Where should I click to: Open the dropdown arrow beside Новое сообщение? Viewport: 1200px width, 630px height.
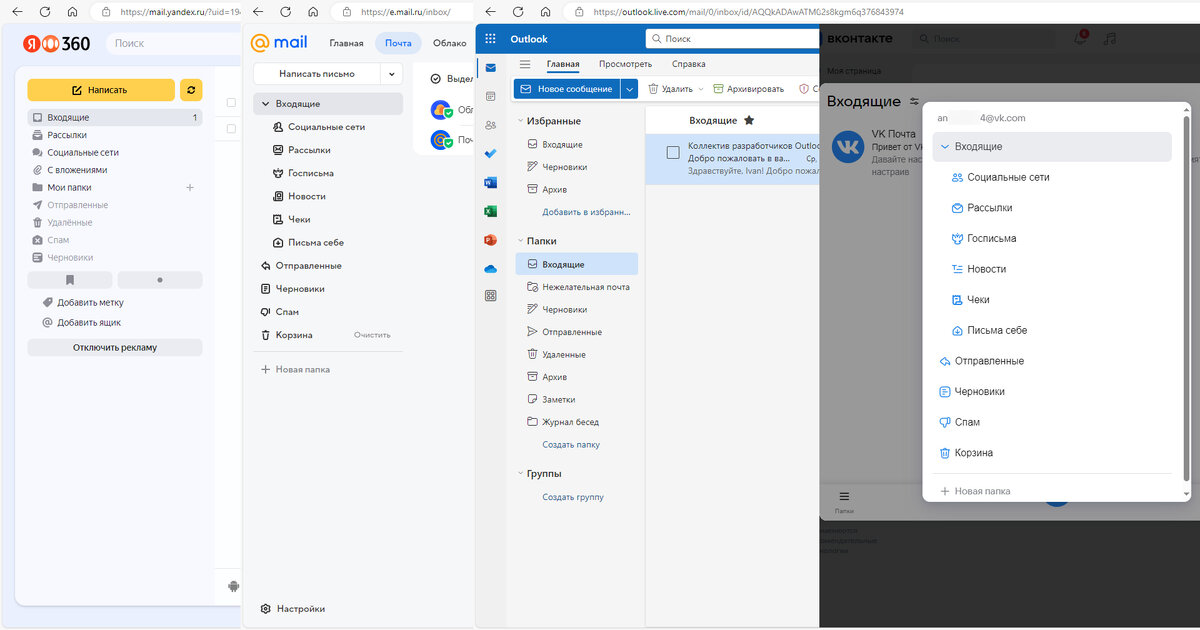629,89
